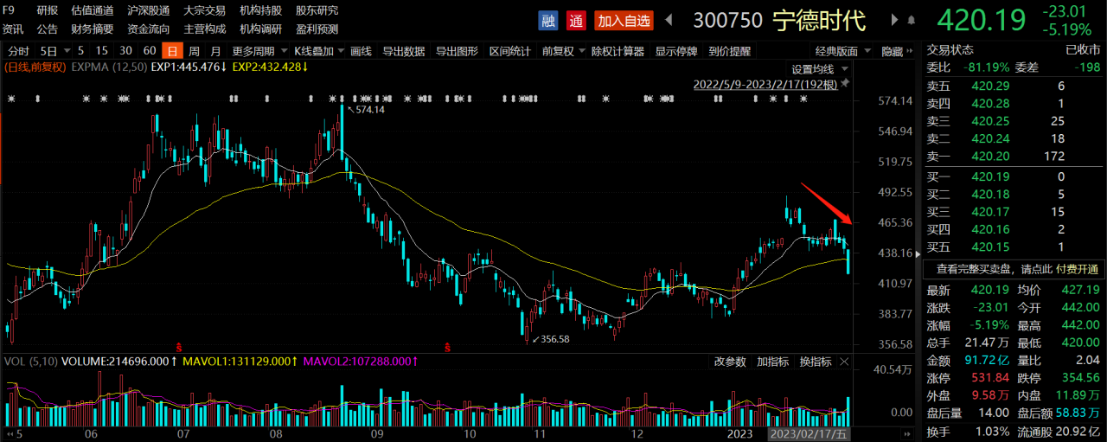Click 隐藏 to hide the side panel
Viewport: 1108px width, 442px height.
896,51
